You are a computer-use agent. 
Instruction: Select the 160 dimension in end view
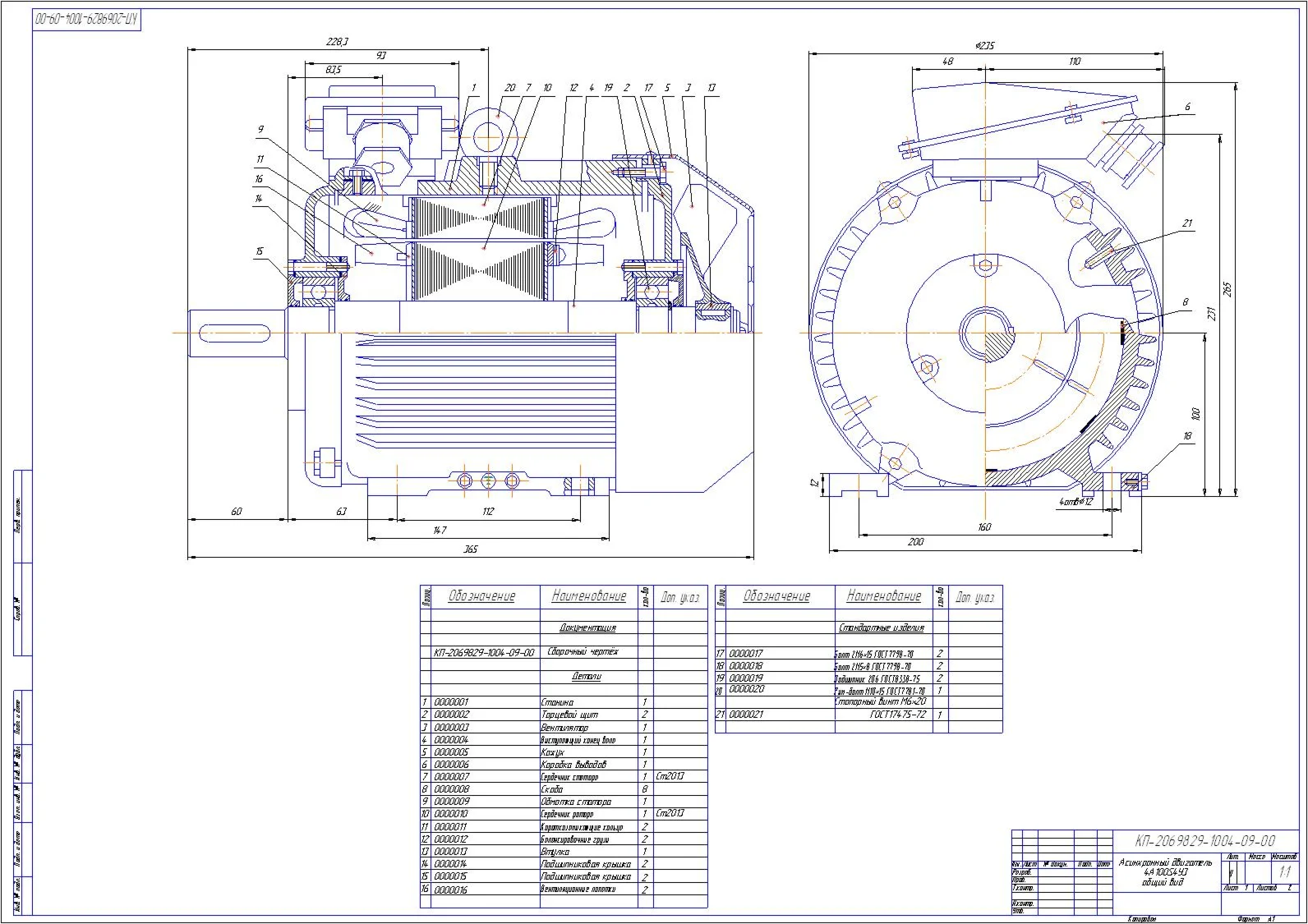pyautogui.click(x=984, y=526)
